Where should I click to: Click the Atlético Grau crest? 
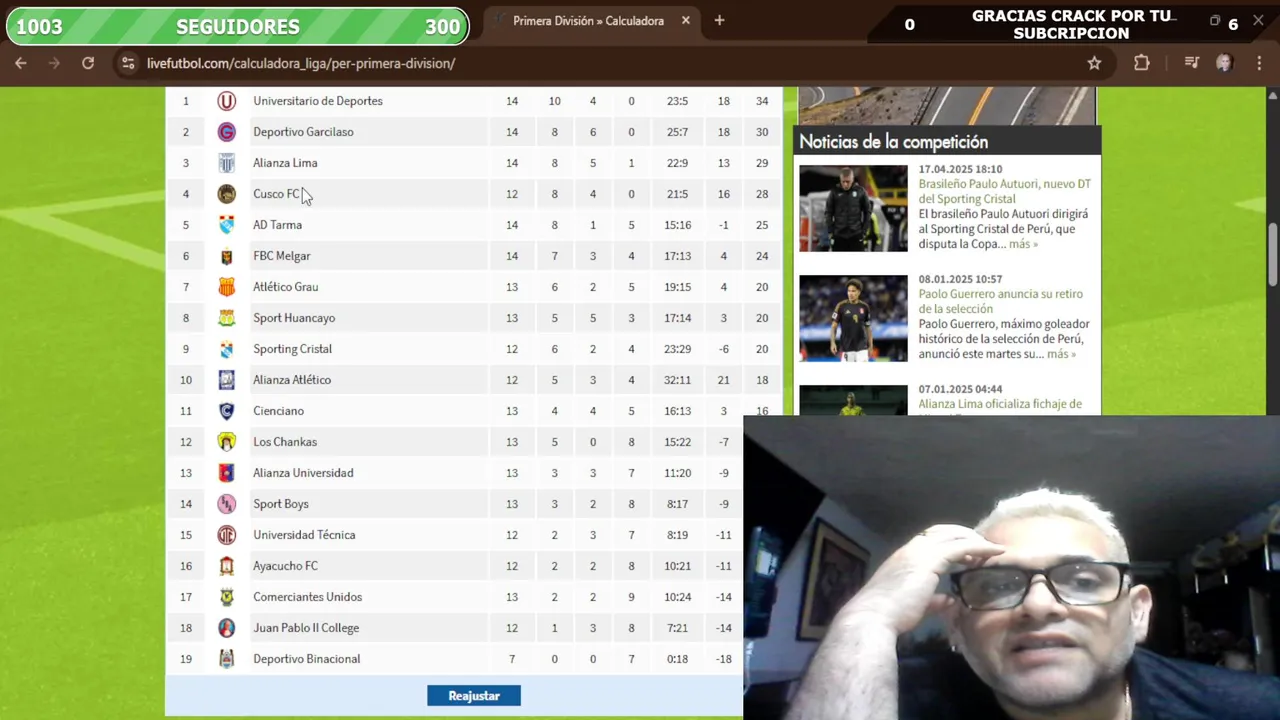coord(227,287)
